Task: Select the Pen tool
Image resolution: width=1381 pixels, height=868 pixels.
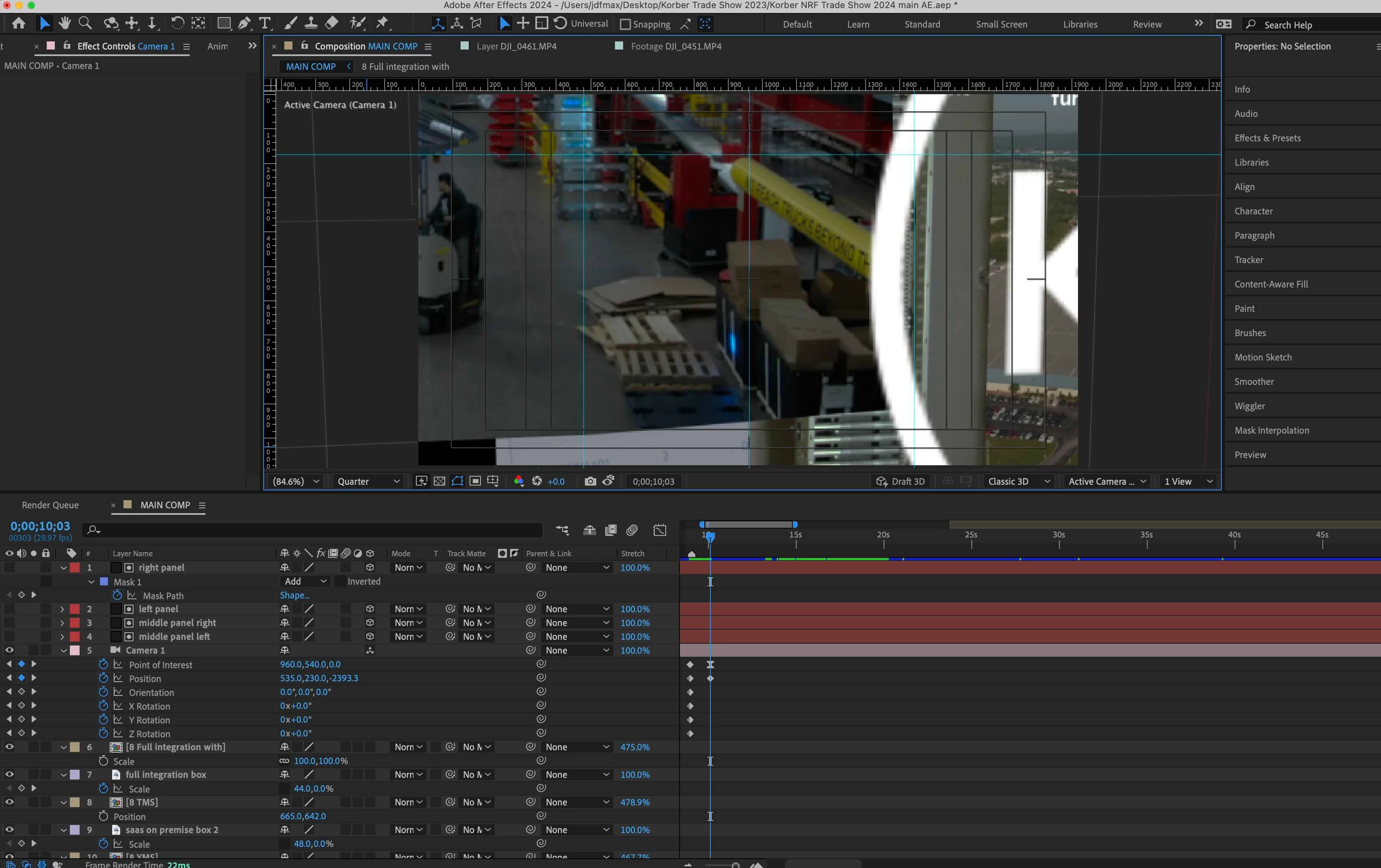Action: (x=244, y=24)
